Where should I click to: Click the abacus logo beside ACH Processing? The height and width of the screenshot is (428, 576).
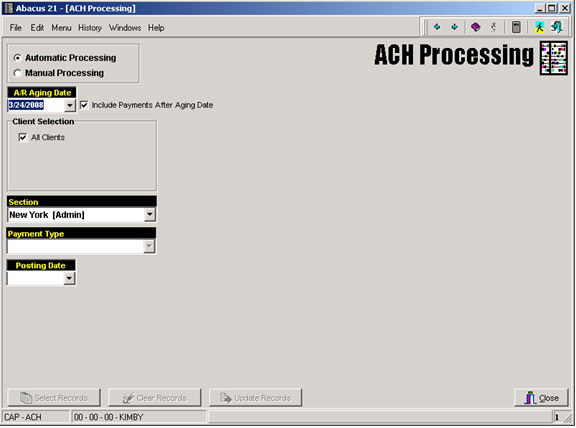coord(554,58)
